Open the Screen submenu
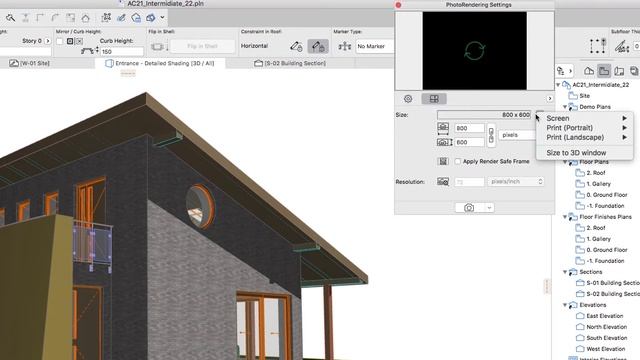Viewport: 640px width, 360px height. [584, 118]
